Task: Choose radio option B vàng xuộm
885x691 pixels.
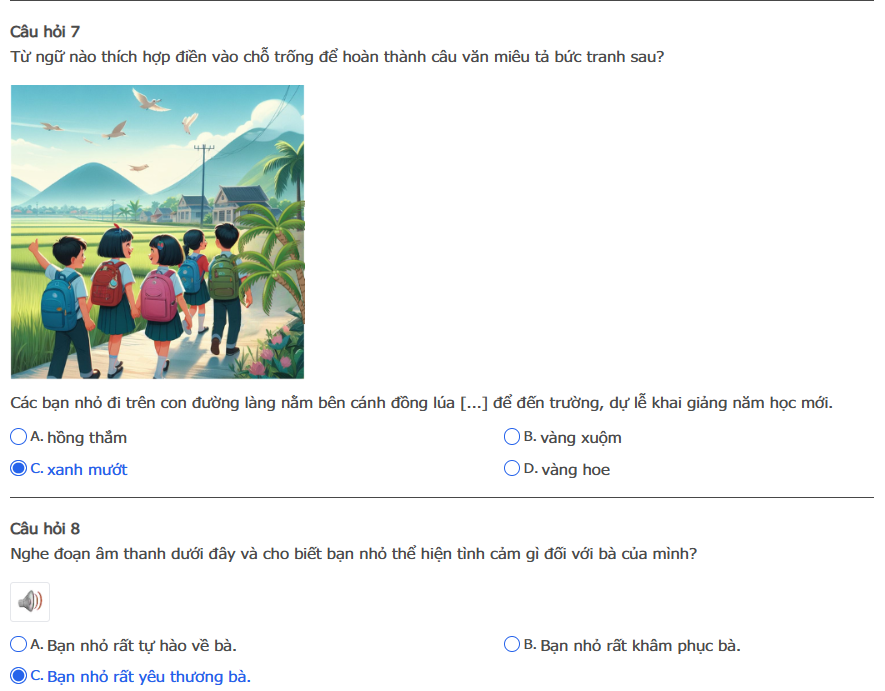Action: click(x=512, y=436)
